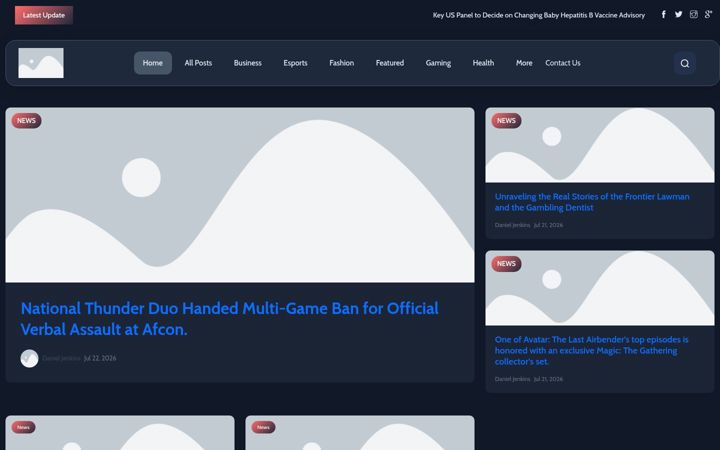The height and width of the screenshot is (450, 720).
Task: Open the Avatar Magic: The Gathering article
Action: pyautogui.click(x=591, y=351)
